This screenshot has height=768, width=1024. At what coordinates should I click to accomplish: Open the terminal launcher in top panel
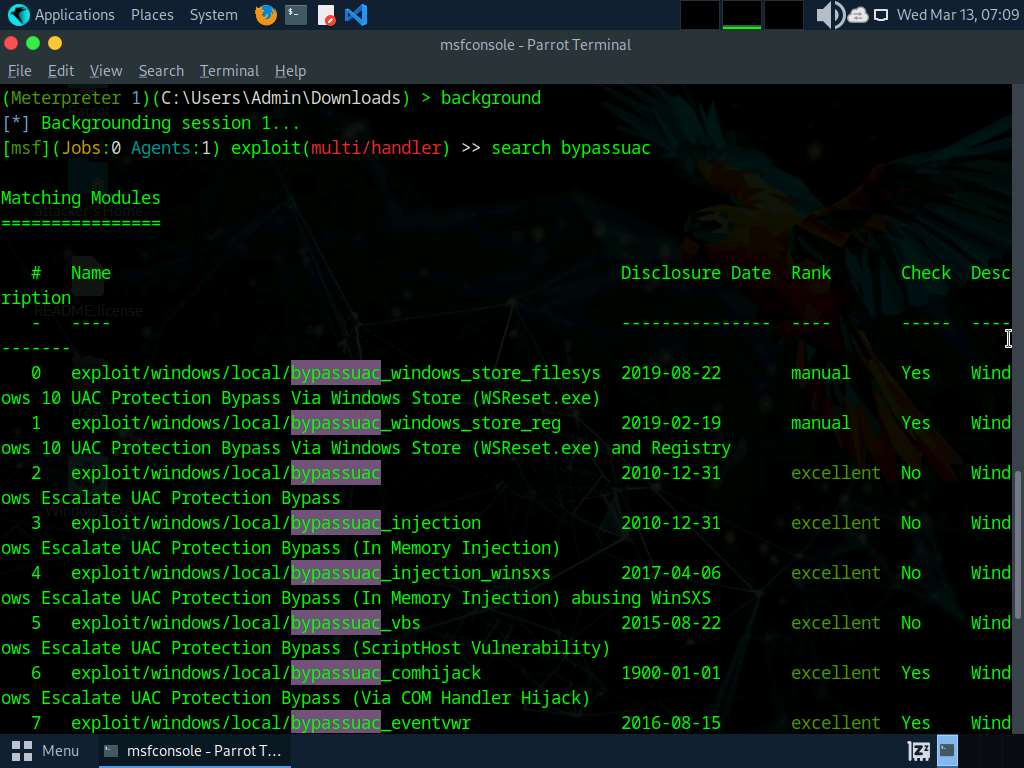[x=295, y=15]
